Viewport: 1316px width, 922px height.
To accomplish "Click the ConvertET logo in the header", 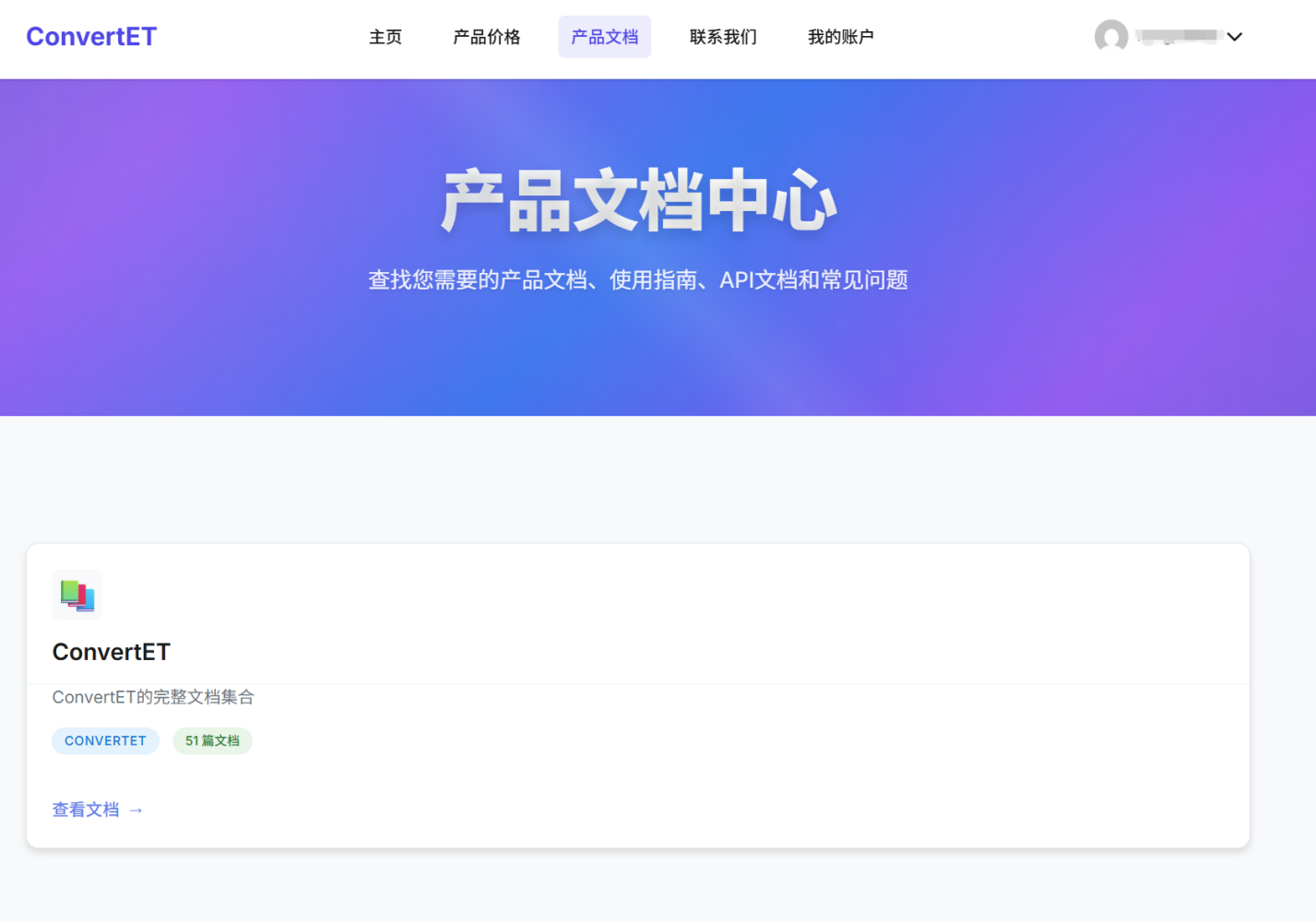I will pos(91,37).
